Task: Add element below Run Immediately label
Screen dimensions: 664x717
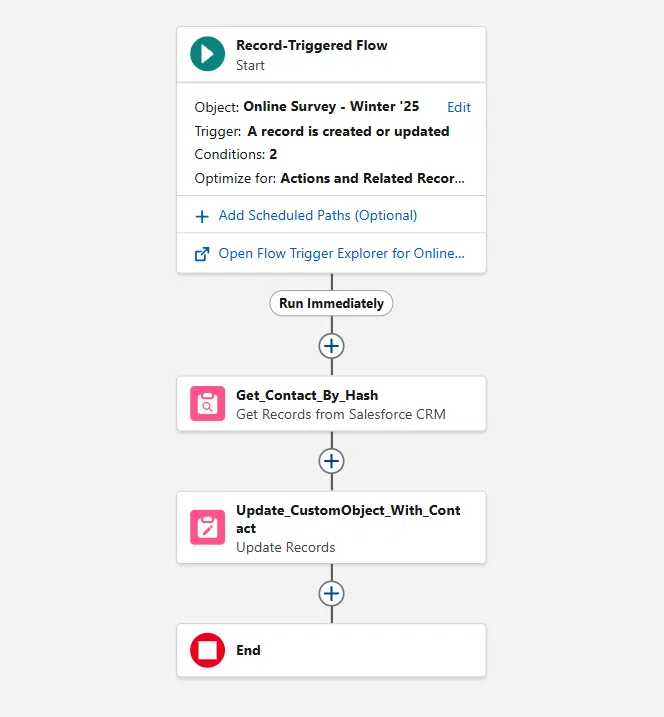Action: coord(332,346)
